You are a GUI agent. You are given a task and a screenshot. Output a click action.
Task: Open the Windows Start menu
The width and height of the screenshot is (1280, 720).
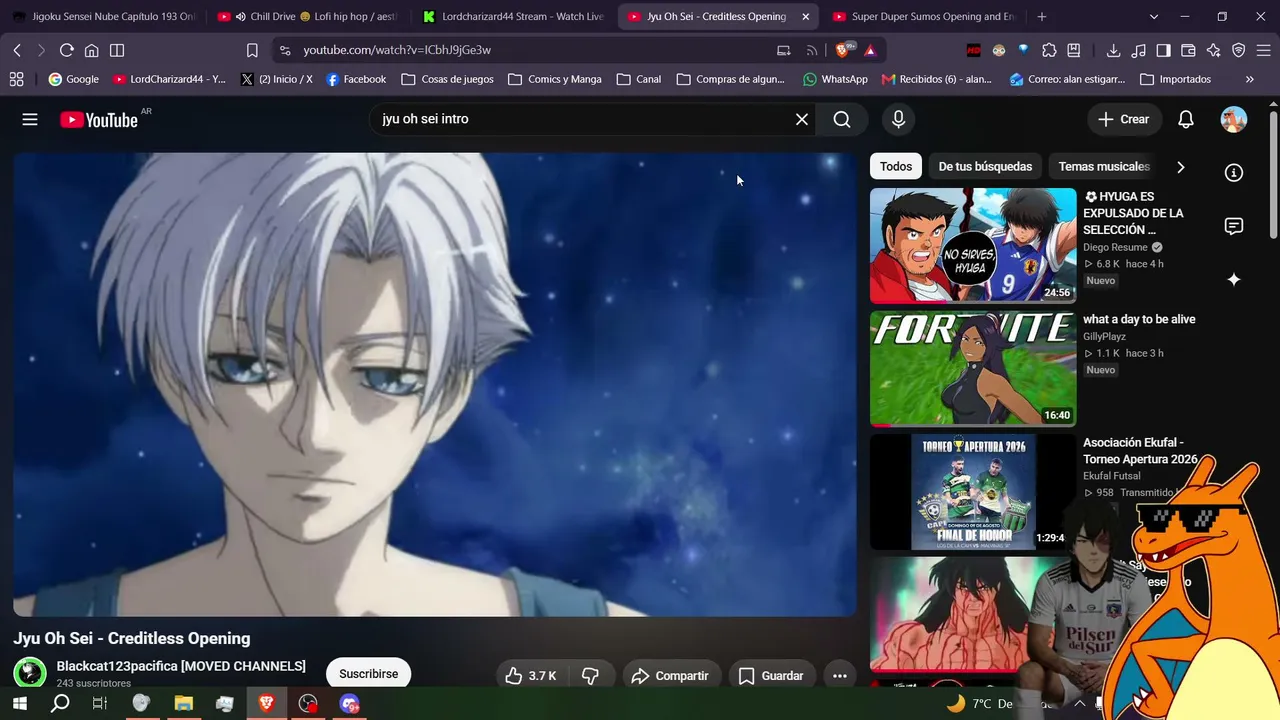19,704
